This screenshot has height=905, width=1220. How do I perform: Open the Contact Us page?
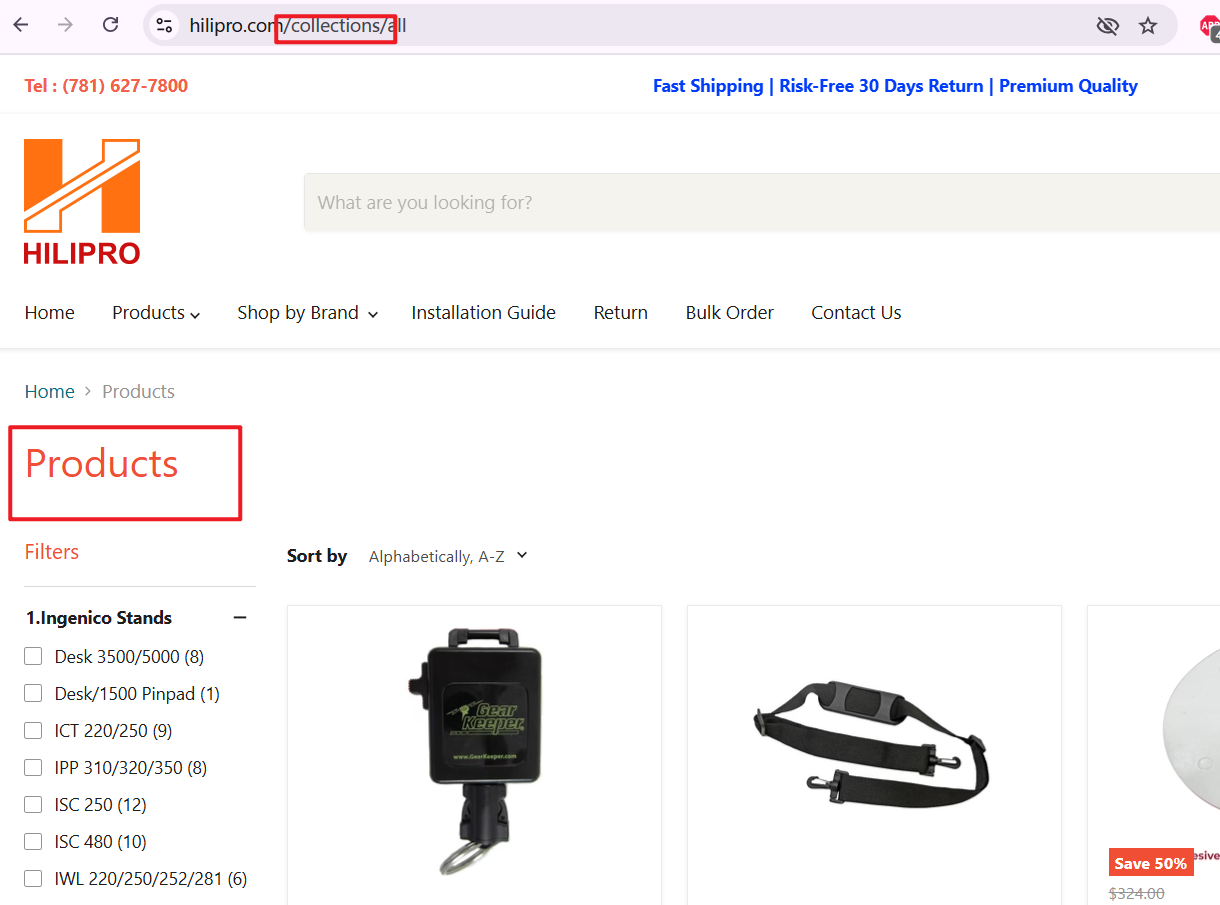tap(856, 313)
